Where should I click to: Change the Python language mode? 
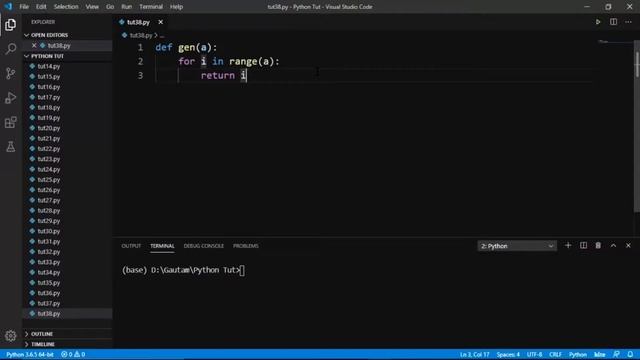point(578,355)
